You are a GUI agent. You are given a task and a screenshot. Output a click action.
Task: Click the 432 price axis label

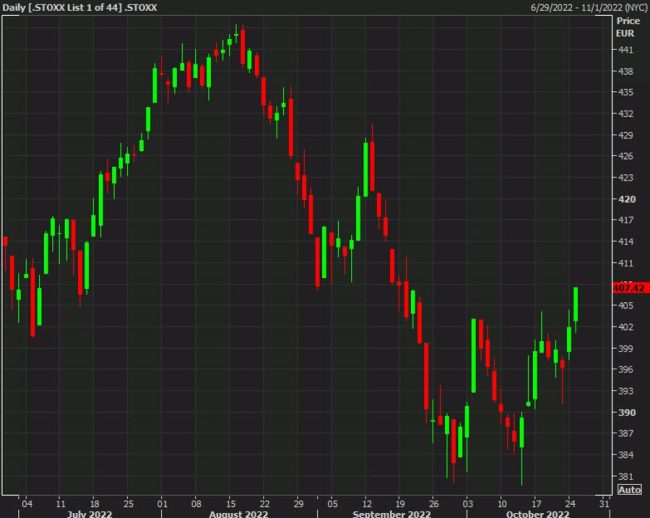(626, 114)
